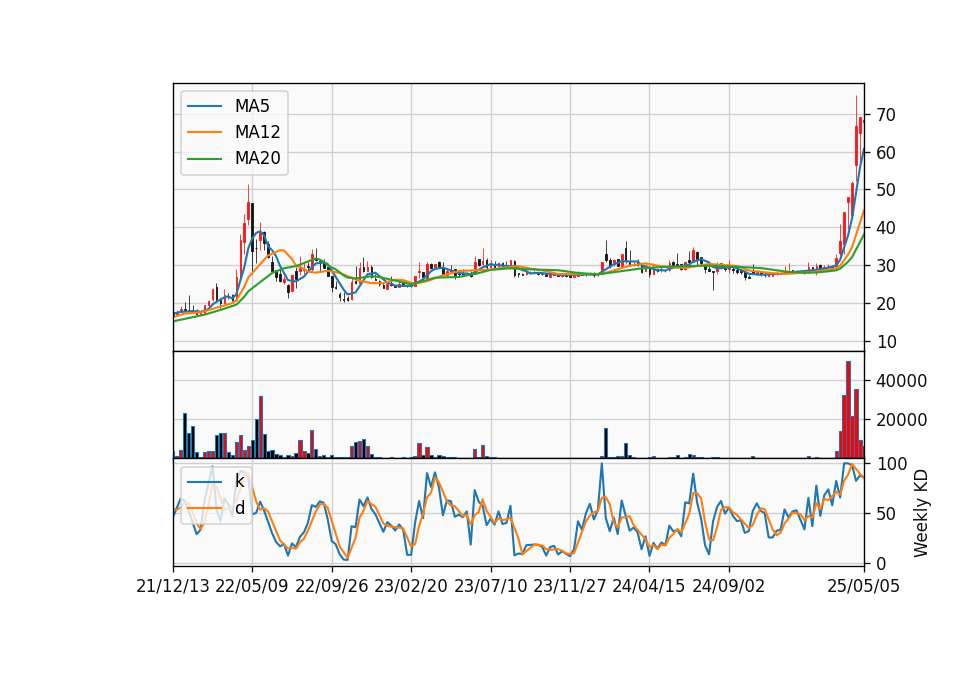Click the date label 24/04/15
This screenshot has width=960, height=690.
pos(649,586)
